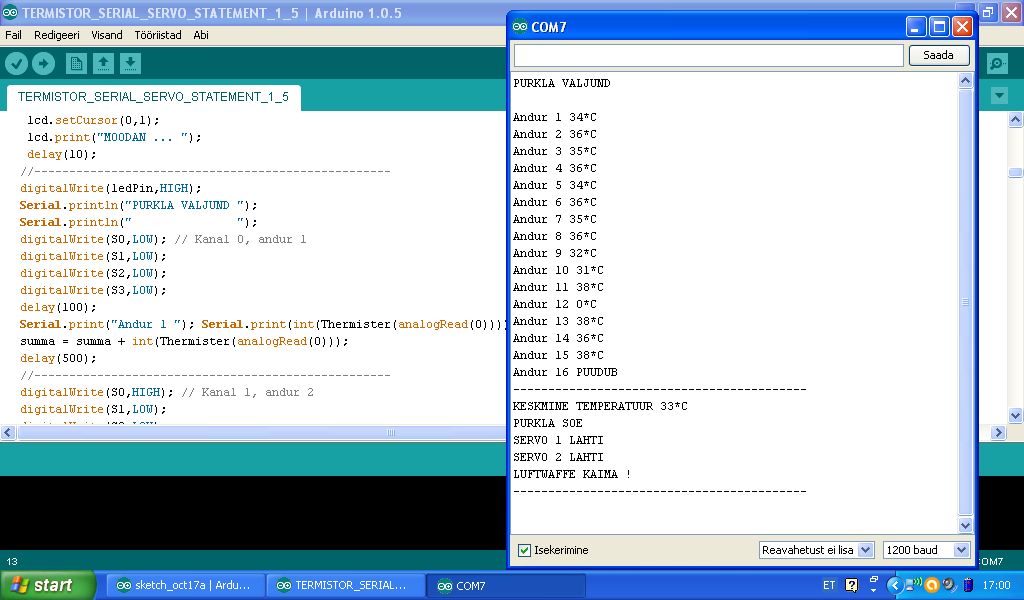Expand the Reavahetust ei lisa dropdown
This screenshot has width=1024, height=600.
tap(816, 550)
